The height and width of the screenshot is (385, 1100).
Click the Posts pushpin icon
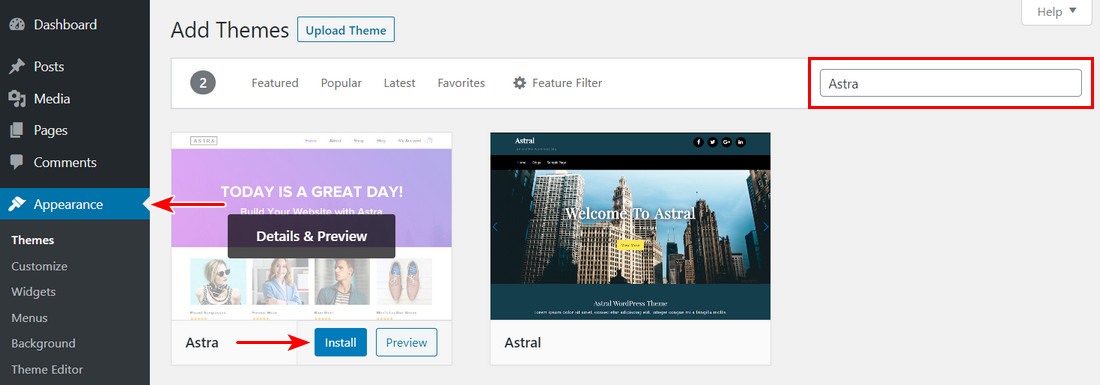[x=17, y=67]
